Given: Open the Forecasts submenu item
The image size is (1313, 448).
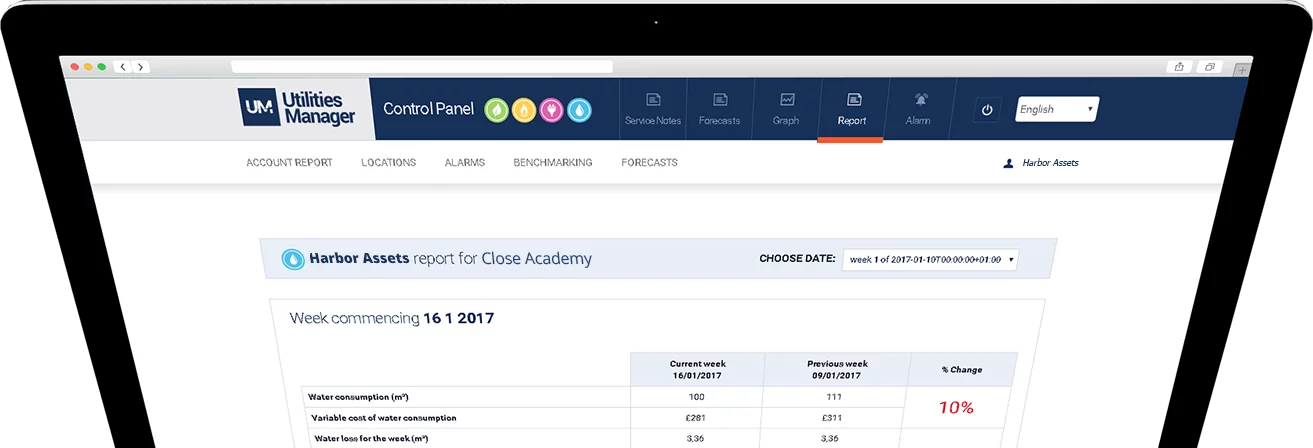Looking at the screenshot, I should pyautogui.click(x=649, y=162).
